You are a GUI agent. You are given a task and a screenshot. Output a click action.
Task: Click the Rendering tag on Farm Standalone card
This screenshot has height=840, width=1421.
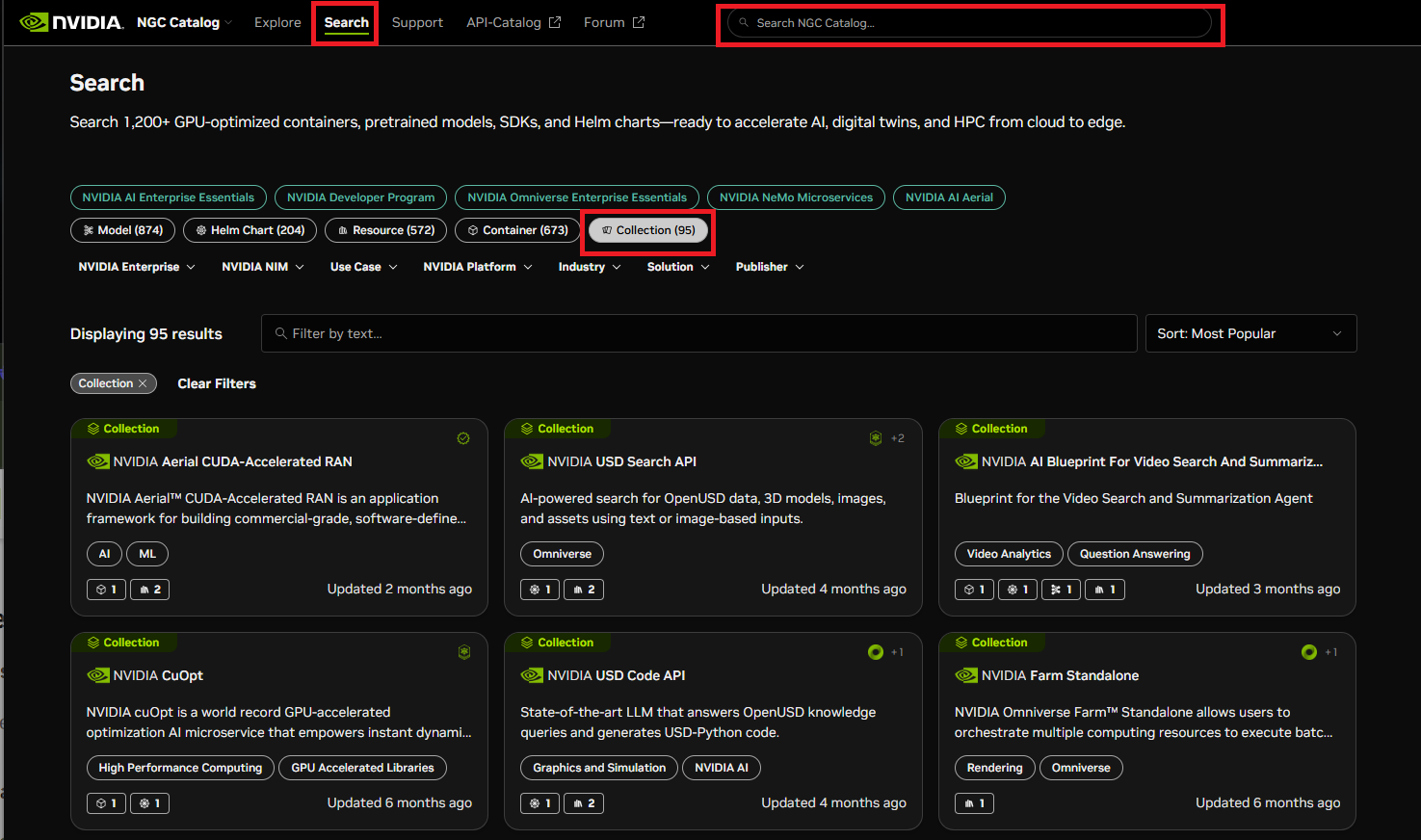point(995,768)
